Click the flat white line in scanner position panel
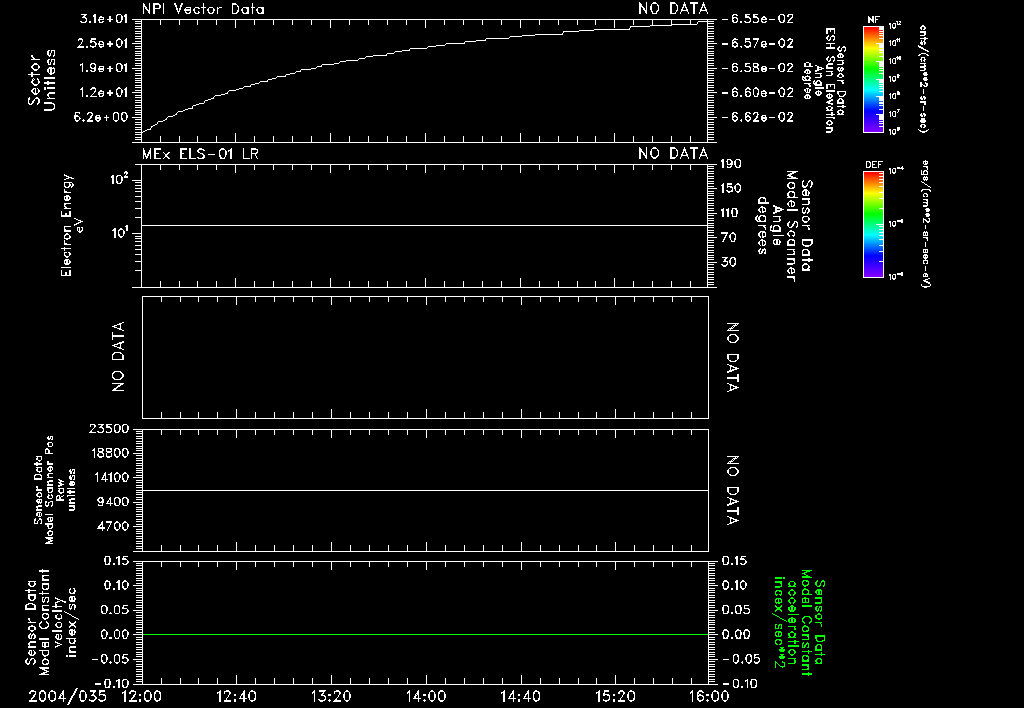 tap(425, 490)
